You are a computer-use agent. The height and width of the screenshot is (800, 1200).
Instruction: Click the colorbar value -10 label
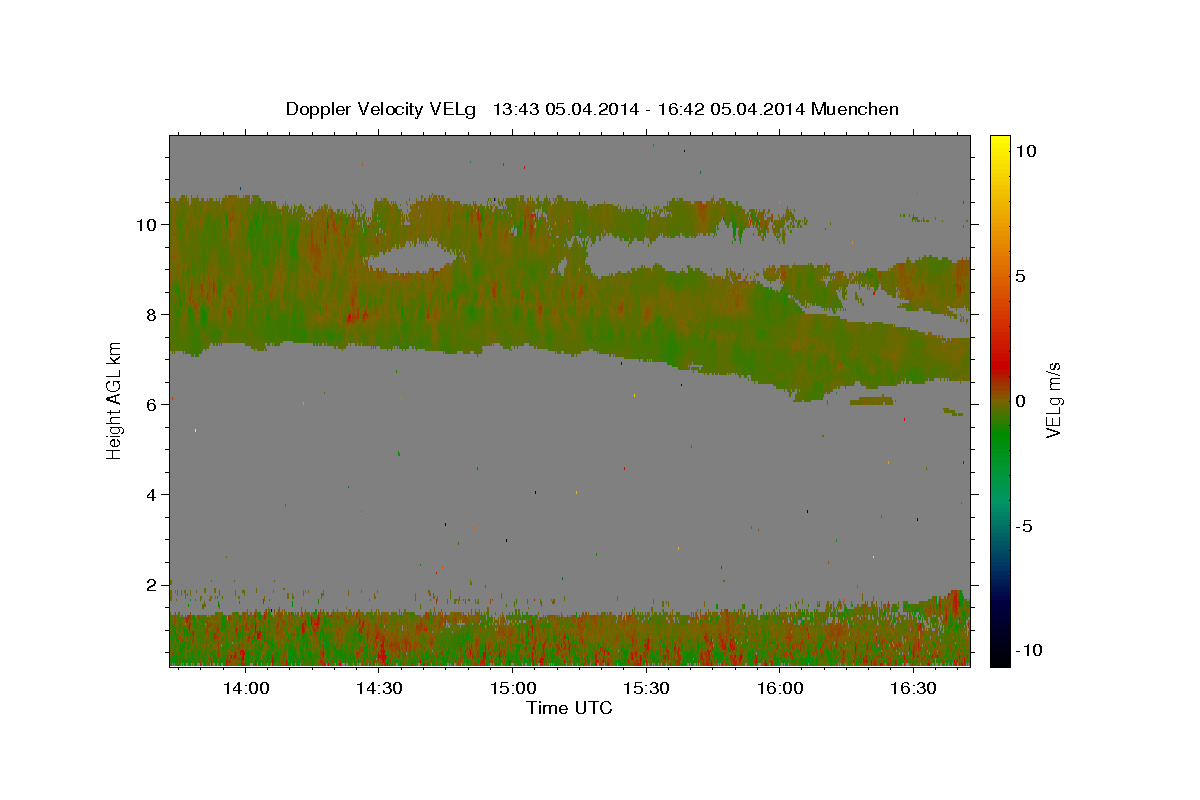pyautogui.click(x=1028, y=650)
